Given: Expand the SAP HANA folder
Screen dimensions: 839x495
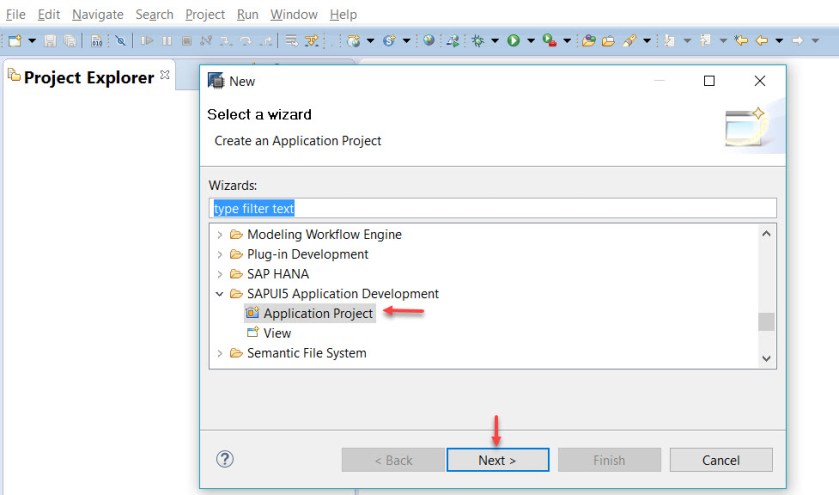Looking at the screenshot, I should (x=219, y=275).
